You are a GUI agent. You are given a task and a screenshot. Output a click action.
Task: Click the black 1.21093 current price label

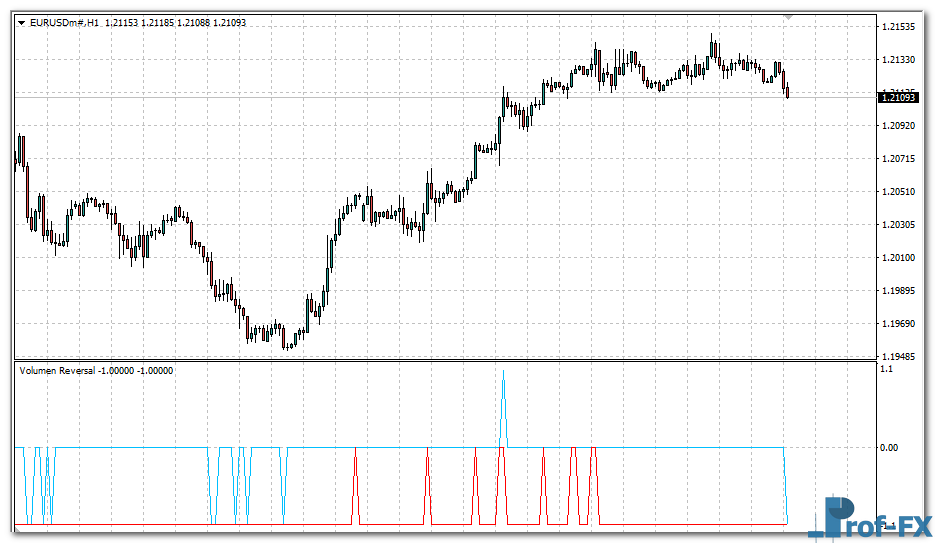(x=897, y=97)
